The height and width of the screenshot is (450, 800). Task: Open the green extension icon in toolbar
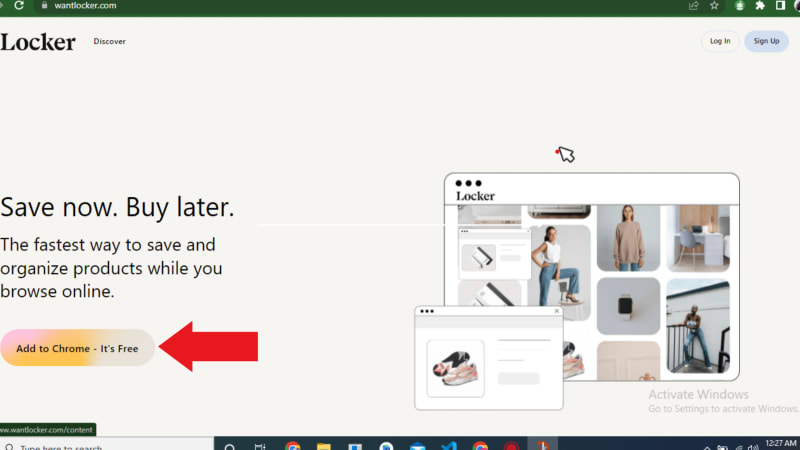(739, 6)
